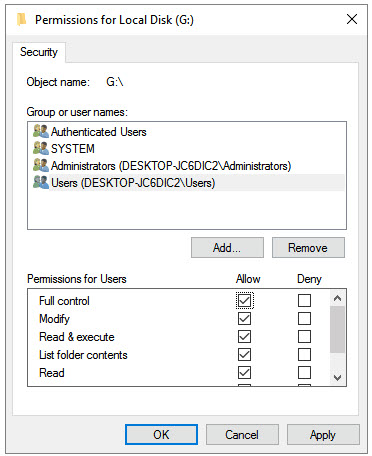The width and height of the screenshot is (372, 456).
Task: Uncheck Allow for Read & execute
Action: pos(244,337)
